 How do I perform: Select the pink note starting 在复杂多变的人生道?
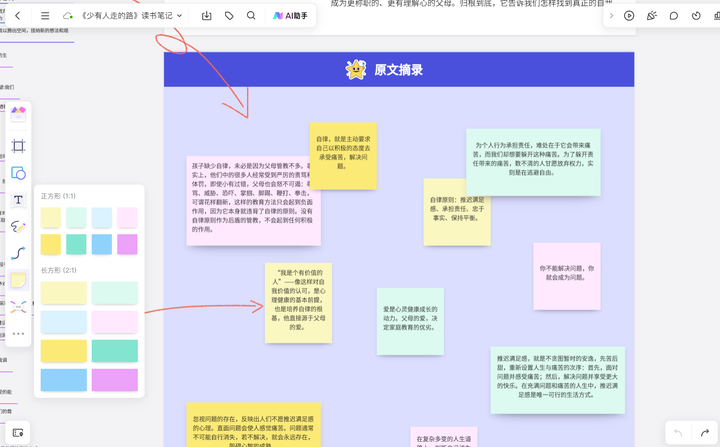point(444,437)
